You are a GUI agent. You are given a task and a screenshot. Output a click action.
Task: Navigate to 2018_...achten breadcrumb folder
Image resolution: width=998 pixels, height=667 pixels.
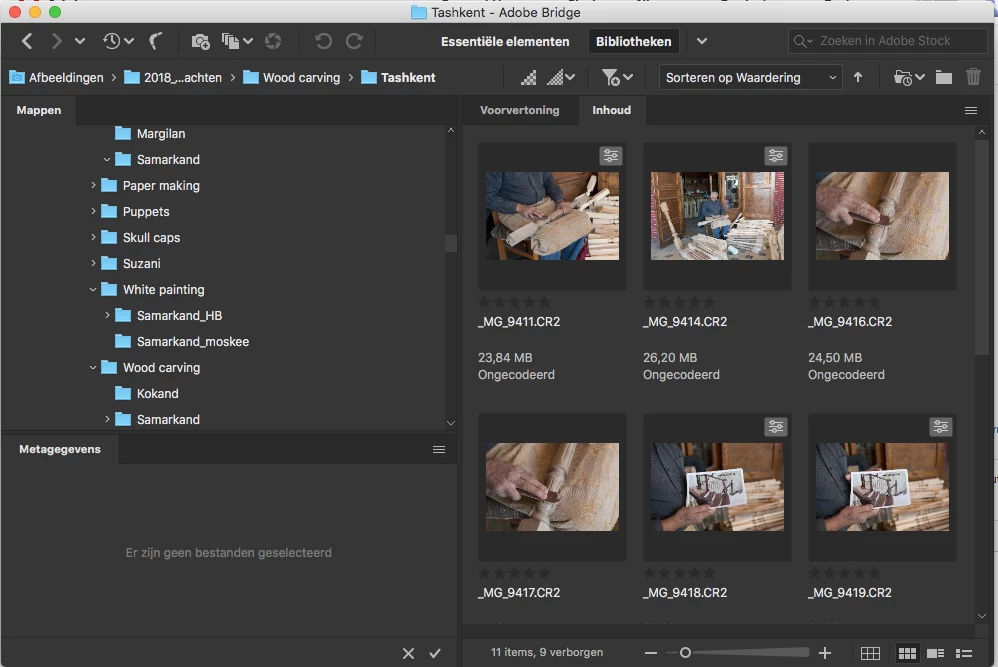tap(173, 78)
